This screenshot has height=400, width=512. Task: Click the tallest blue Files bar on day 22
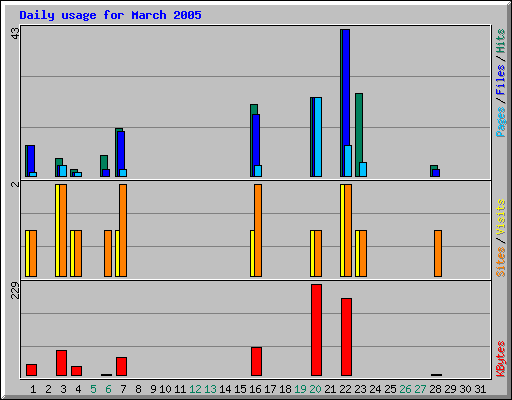point(346,87)
